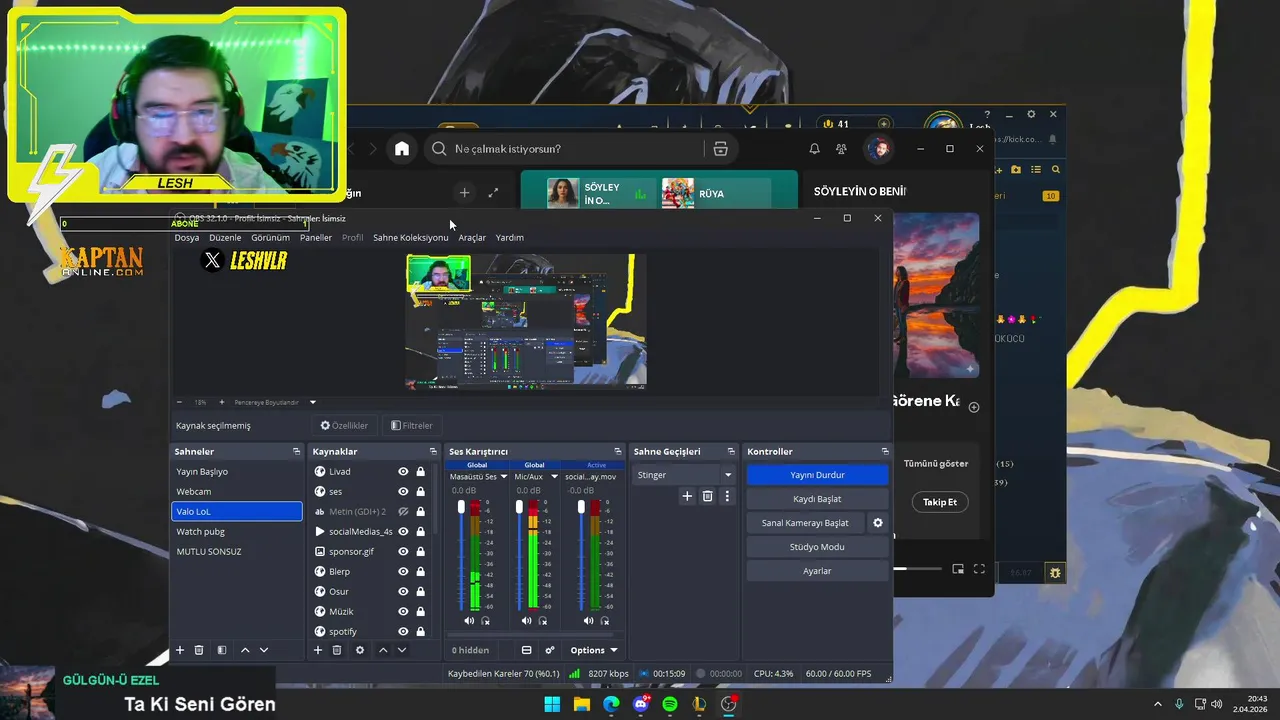Open scene filters icon in the Sahneler toolbar
Viewport: 1280px width, 720px height.
222,650
